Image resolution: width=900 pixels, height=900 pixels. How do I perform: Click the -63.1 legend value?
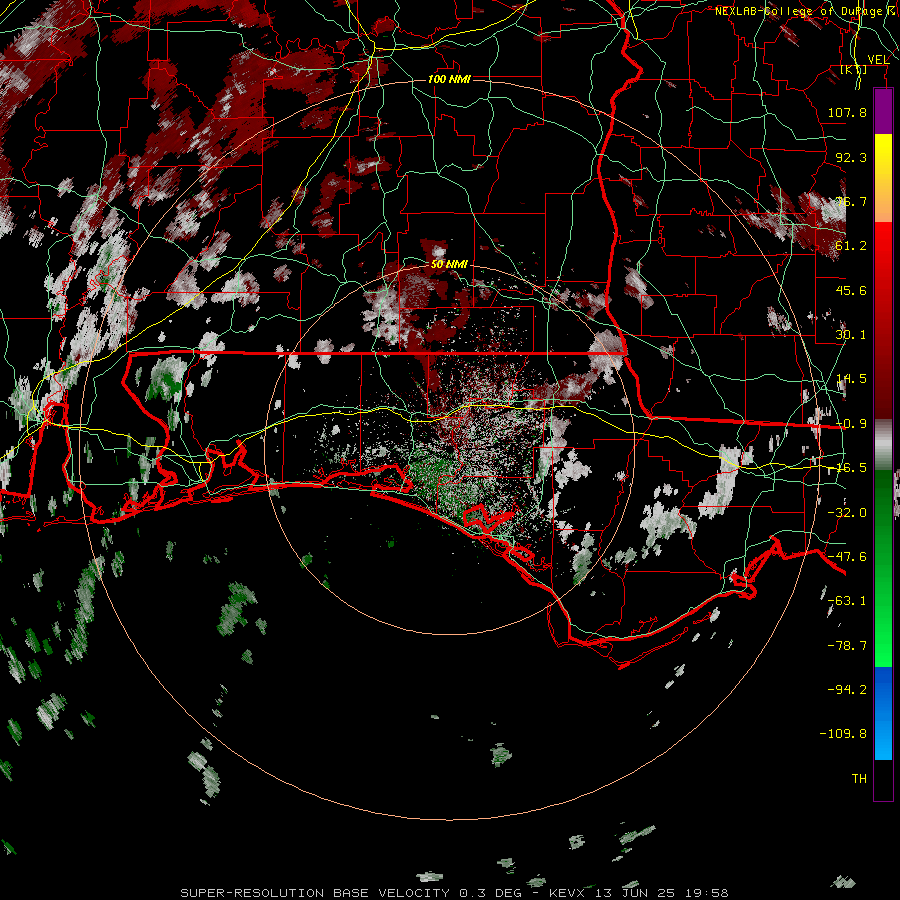tap(847, 601)
